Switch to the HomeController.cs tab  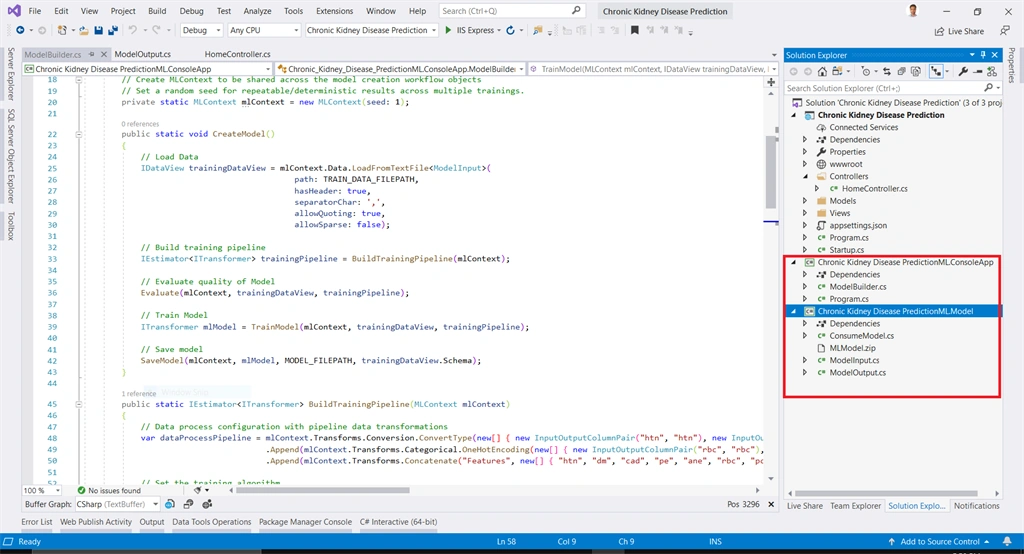coord(238,54)
